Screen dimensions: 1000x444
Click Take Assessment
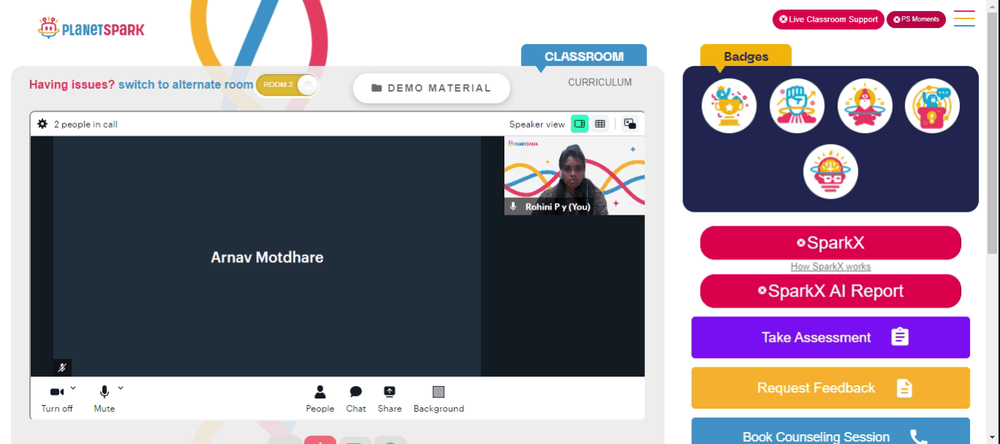coord(830,337)
